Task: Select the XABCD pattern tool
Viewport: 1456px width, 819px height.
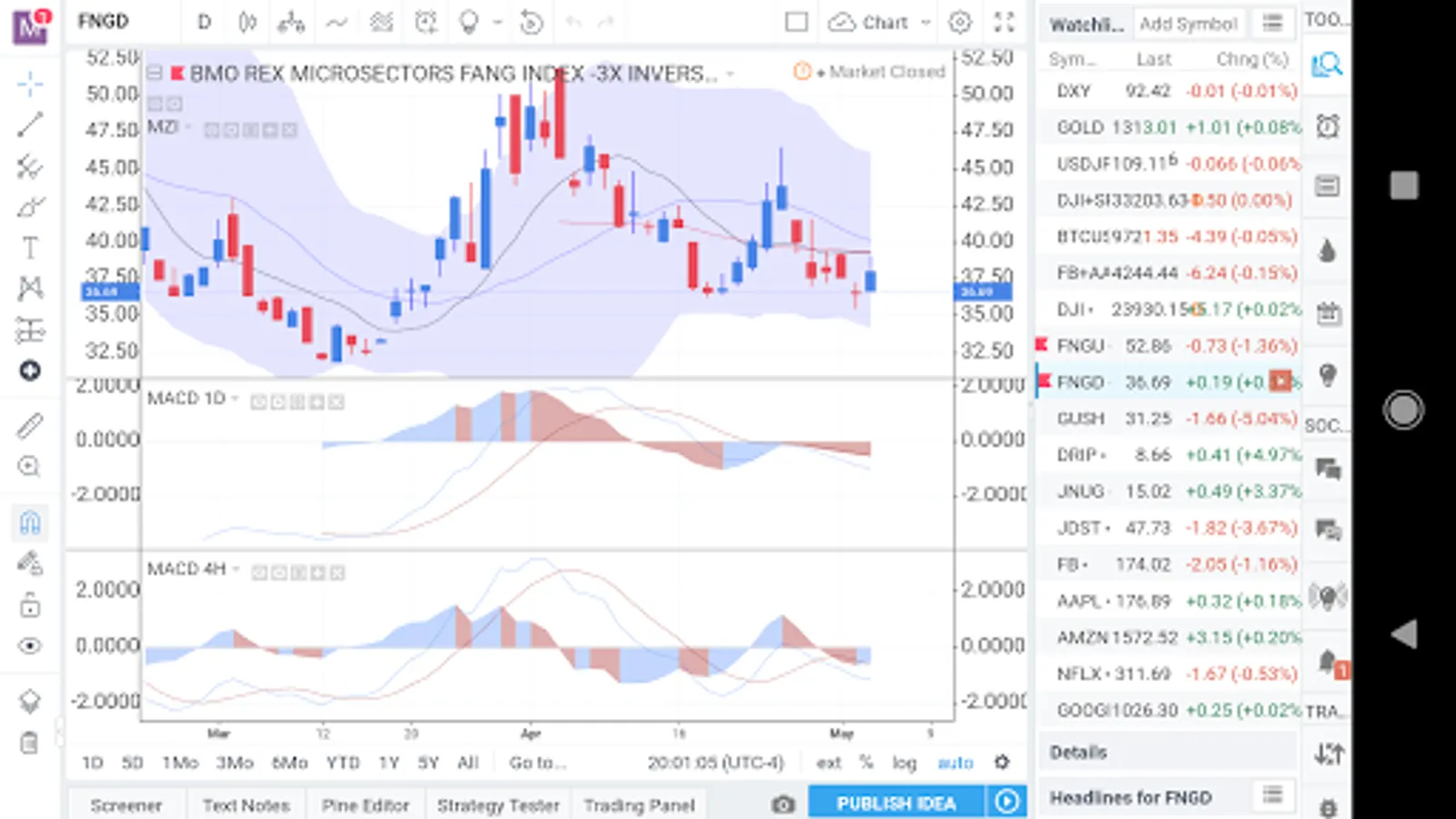Action: click(30, 288)
